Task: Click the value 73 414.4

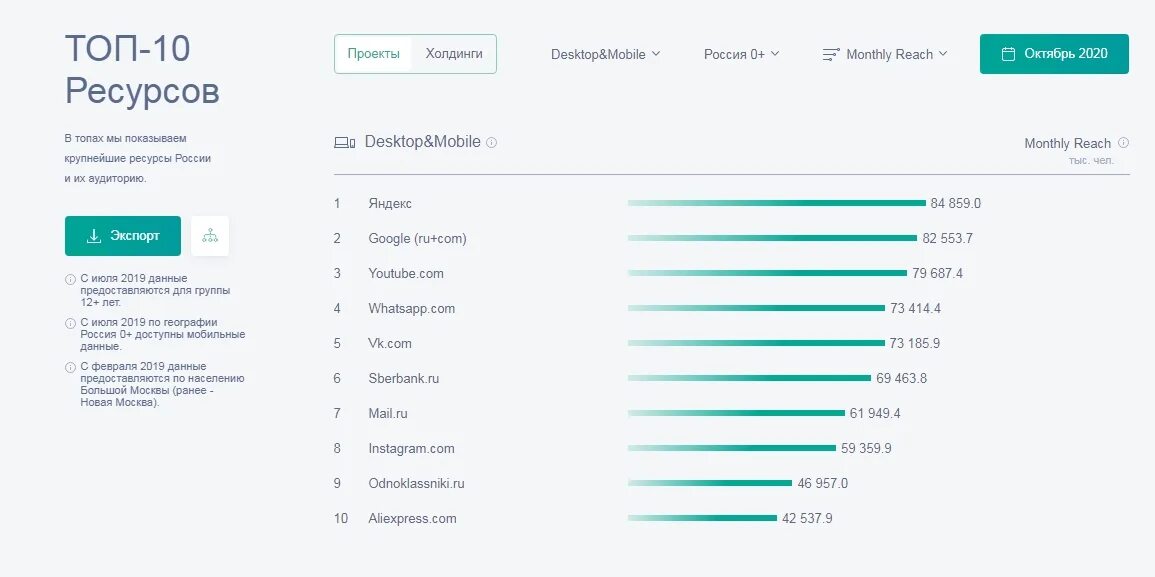Action: tap(915, 309)
